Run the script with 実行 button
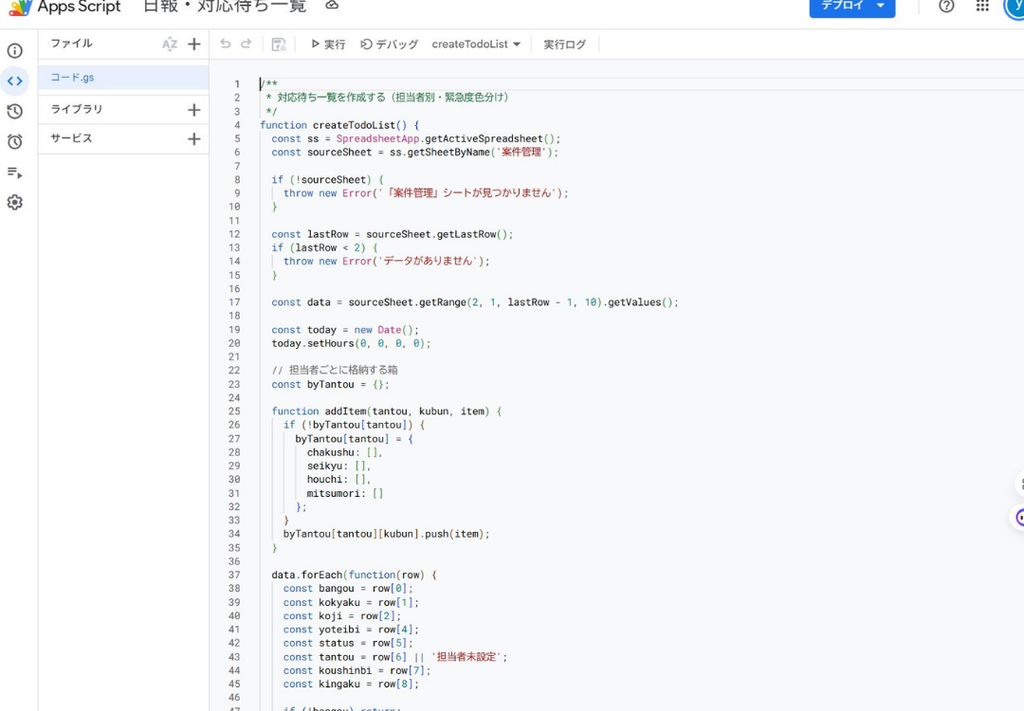The height and width of the screenshot is (711, 1024). 328,44
